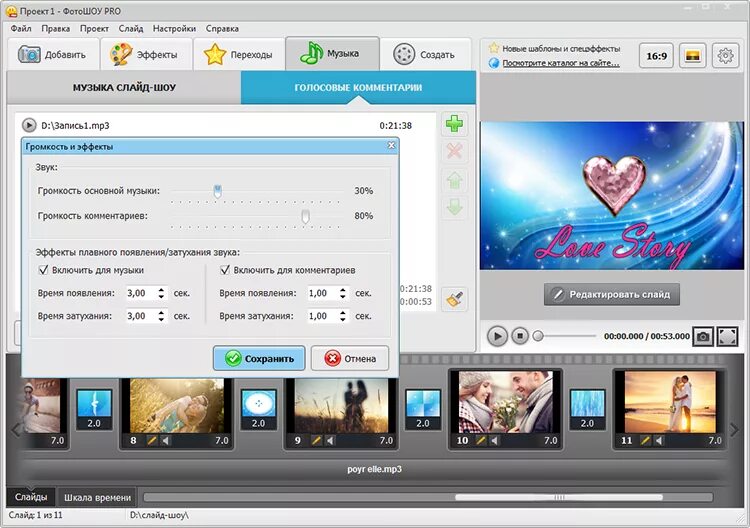Increase music fade-in time stepper
Screen dimensions: 750x528
coord(161,290)
